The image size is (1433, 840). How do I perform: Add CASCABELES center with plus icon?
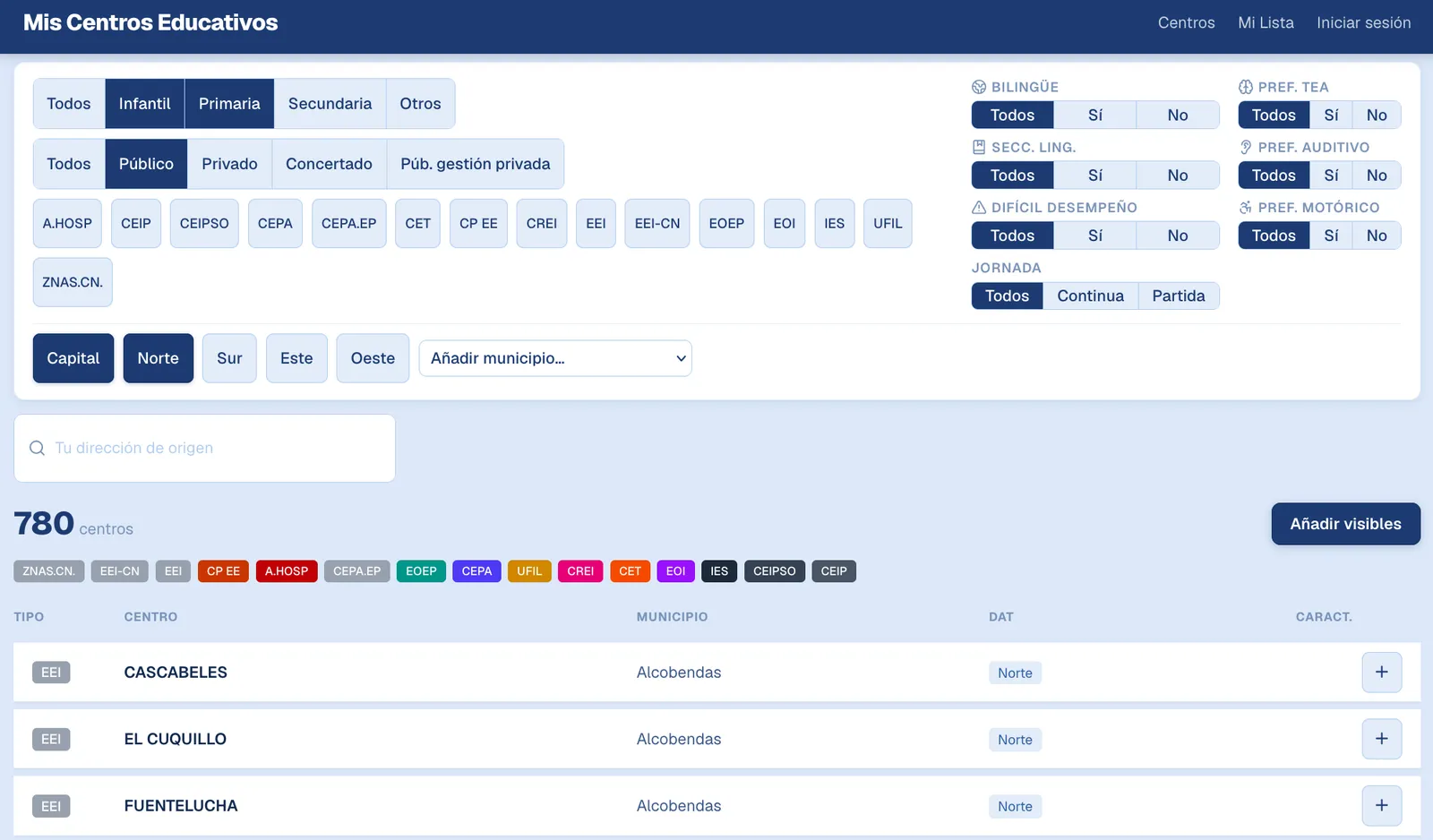coord(1381,673)
